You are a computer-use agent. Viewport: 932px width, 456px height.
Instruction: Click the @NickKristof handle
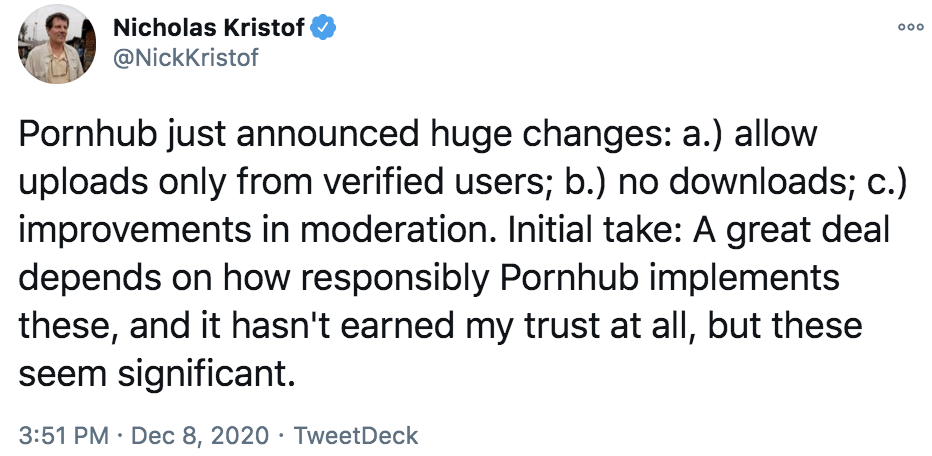pyautogui.click(x=187, y=58)
